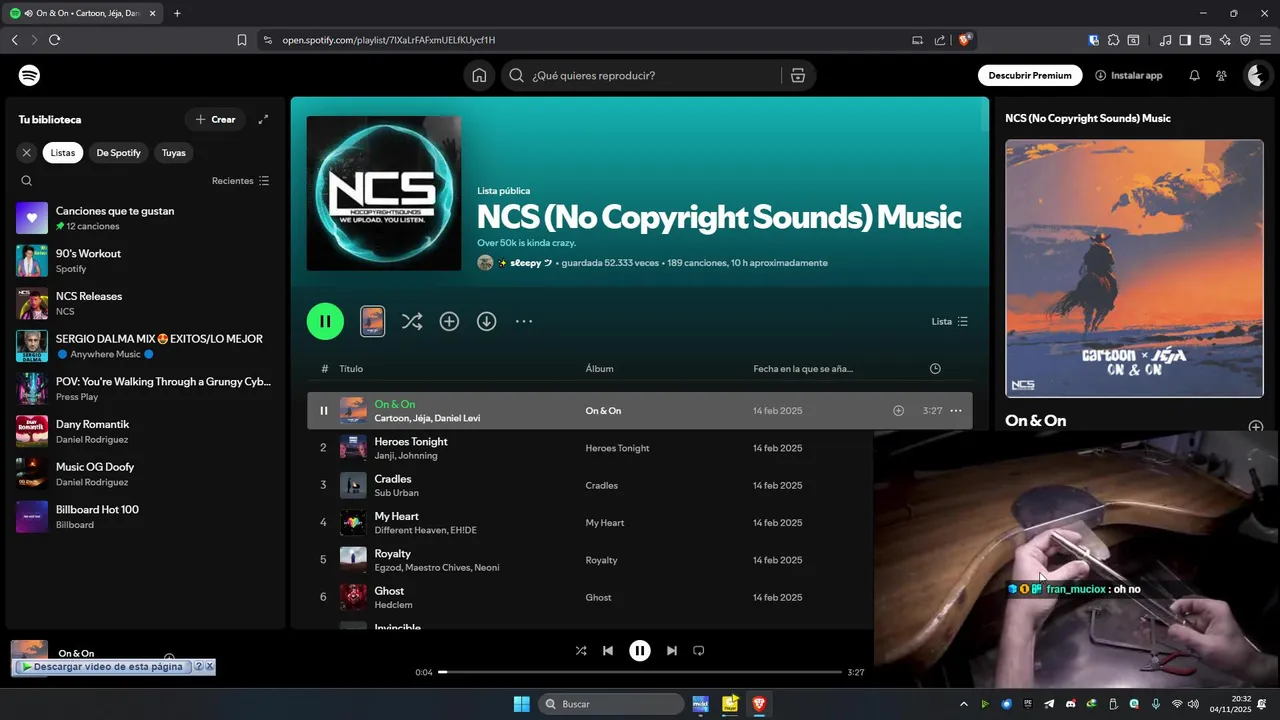Open On & On row three-dots menu
Image resolution: width=1280 pixels, height=720 pixels.
956,411
